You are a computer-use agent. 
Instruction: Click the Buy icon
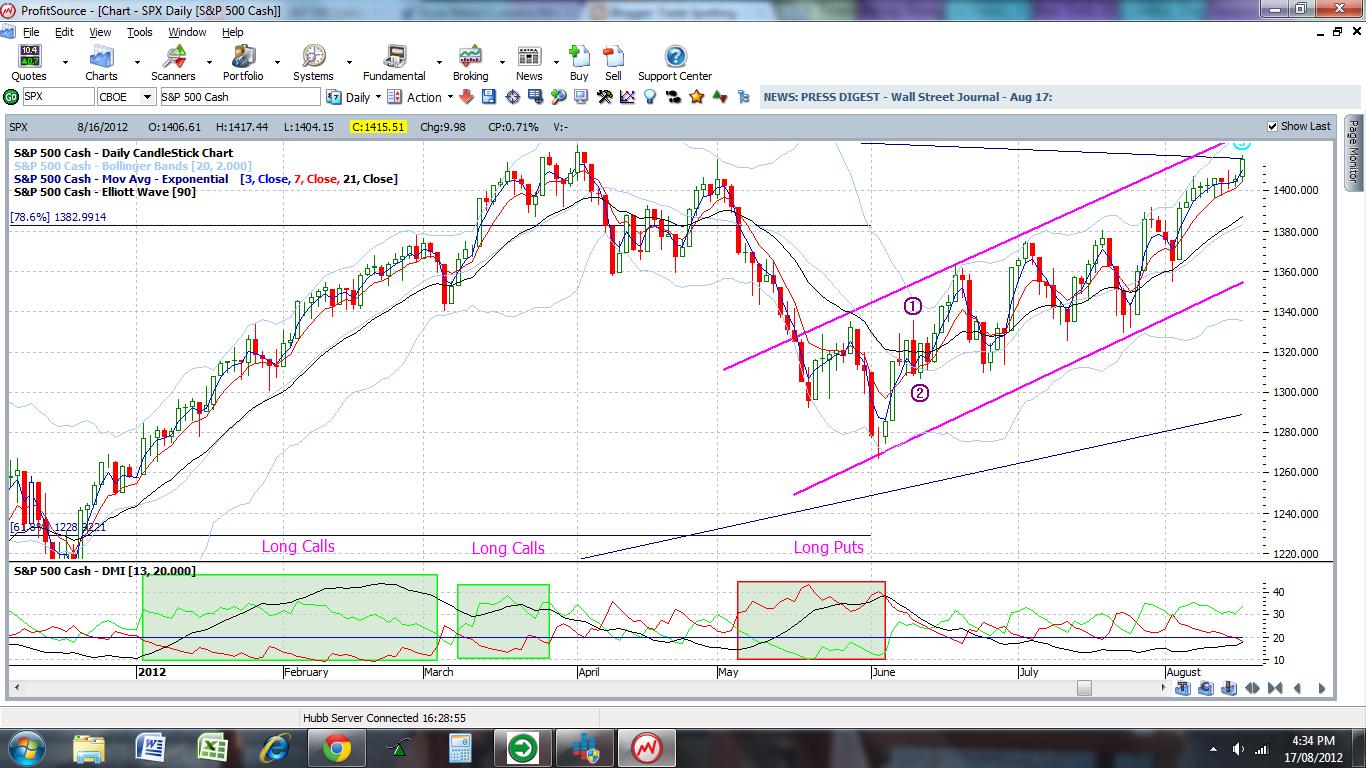pos(579,63)
